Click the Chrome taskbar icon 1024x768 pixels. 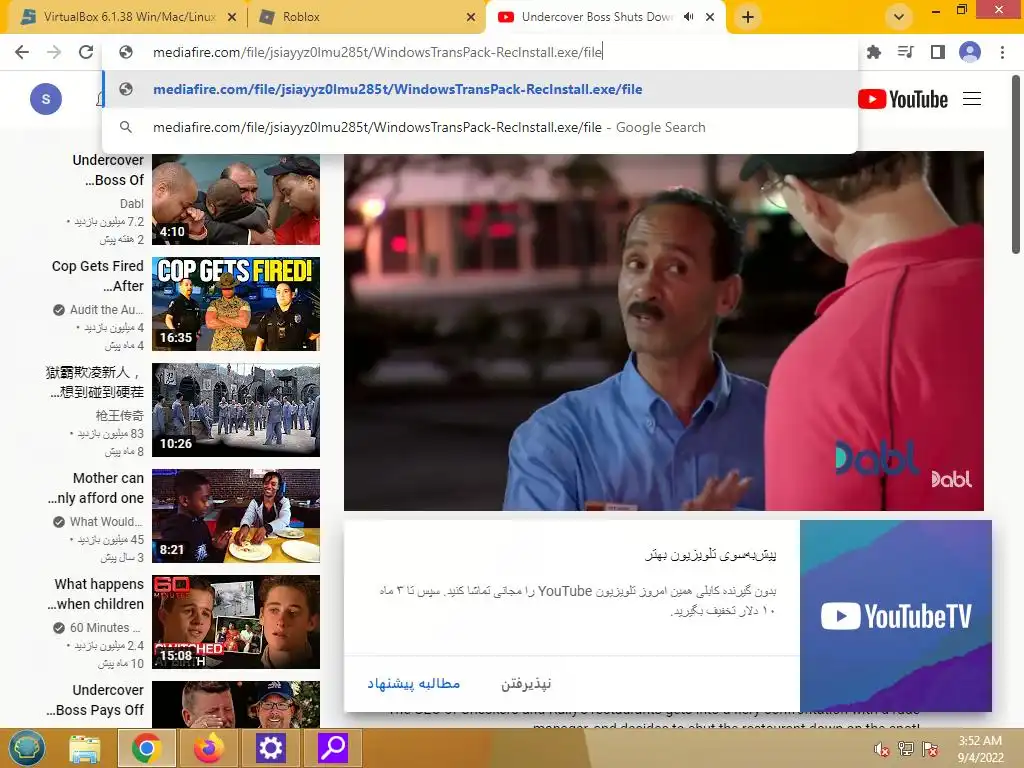click(146, 748)
